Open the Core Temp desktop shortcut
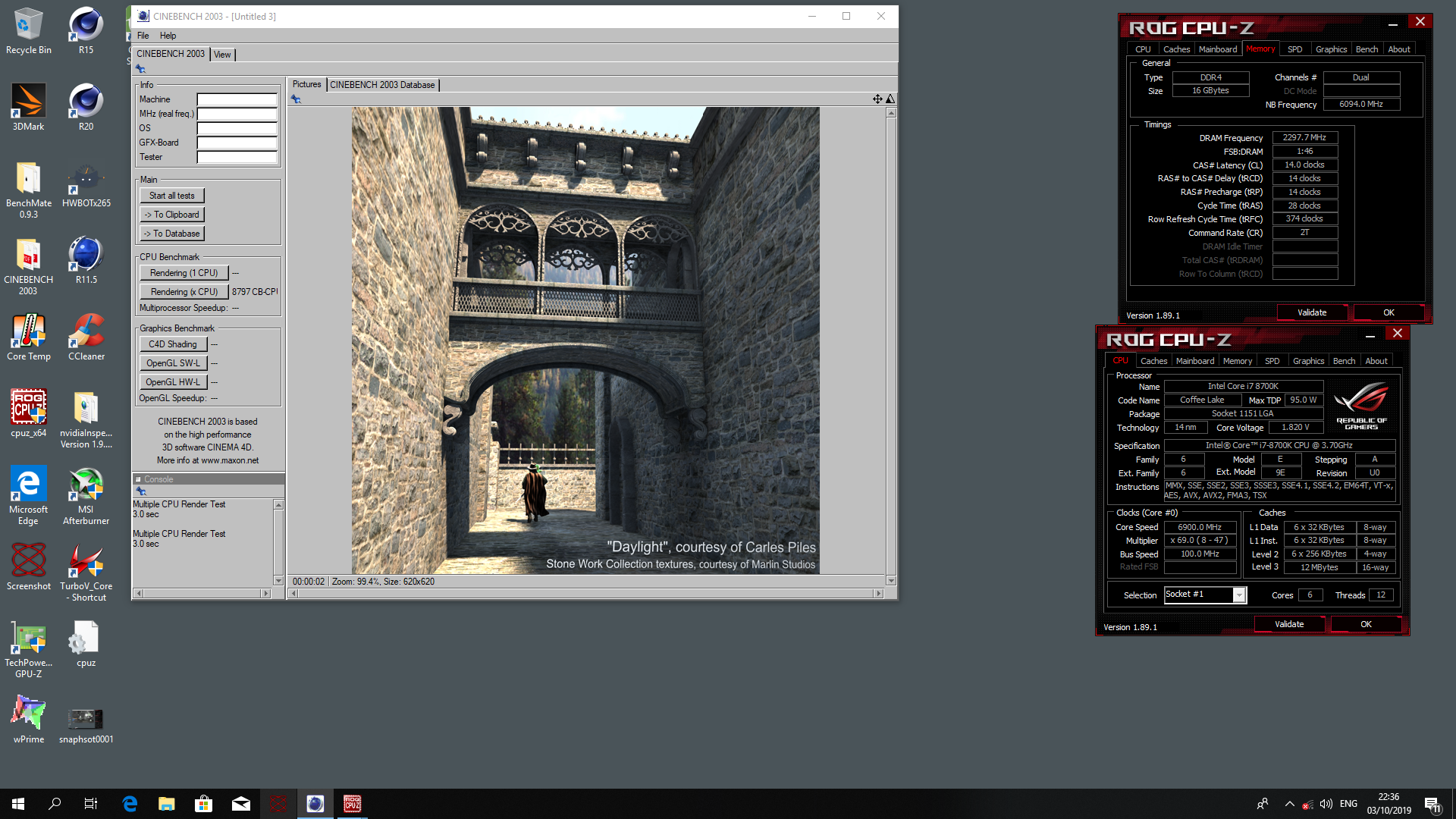The height and width of the screenshot is (819, 1456). 28,337
